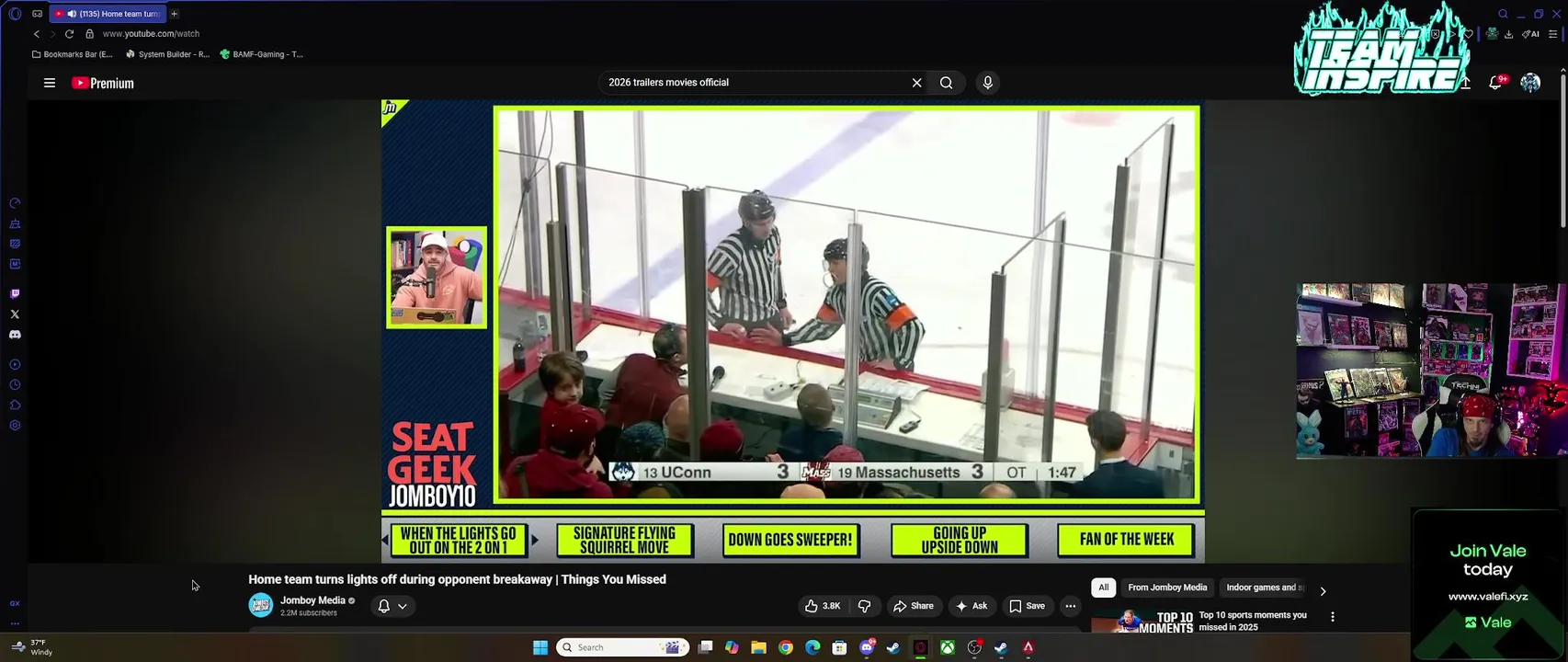This screenshot has height=662, width=1568.
Task: Open Microsoft Store from the taskbar
Action: pos(839,647)
